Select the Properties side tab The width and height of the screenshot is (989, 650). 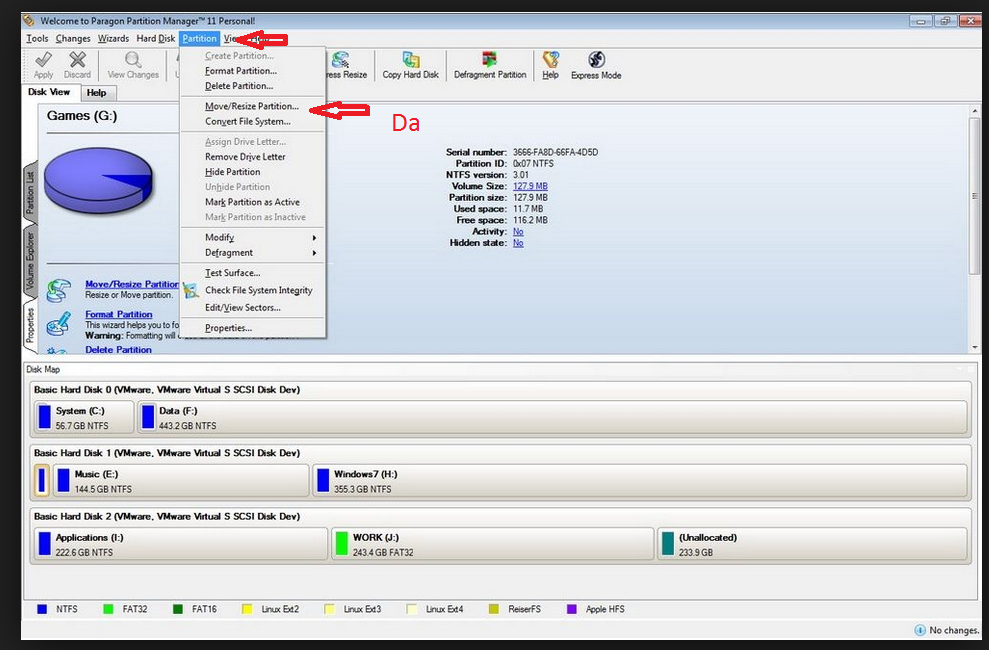pos(30,325)
